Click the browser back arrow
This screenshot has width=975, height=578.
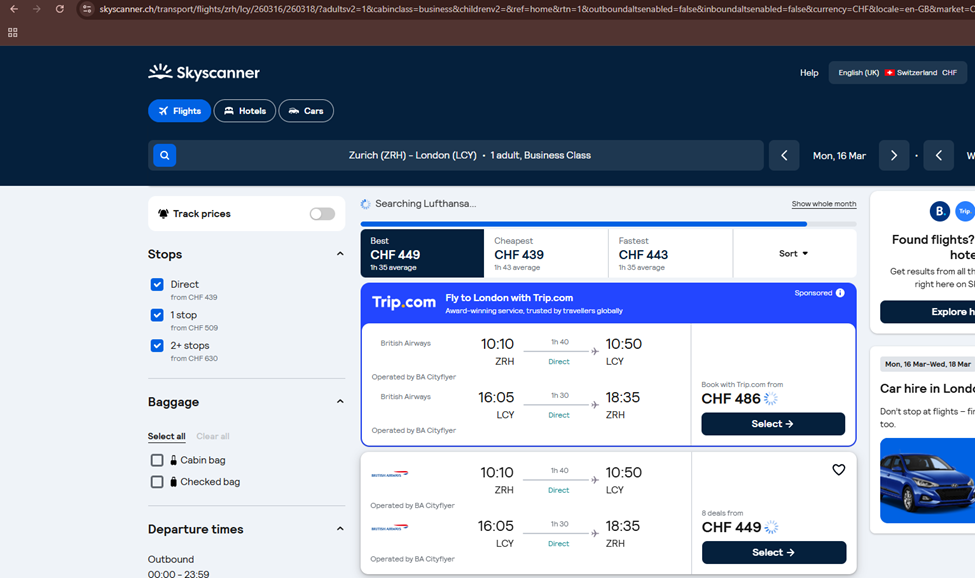pos(14,9)
